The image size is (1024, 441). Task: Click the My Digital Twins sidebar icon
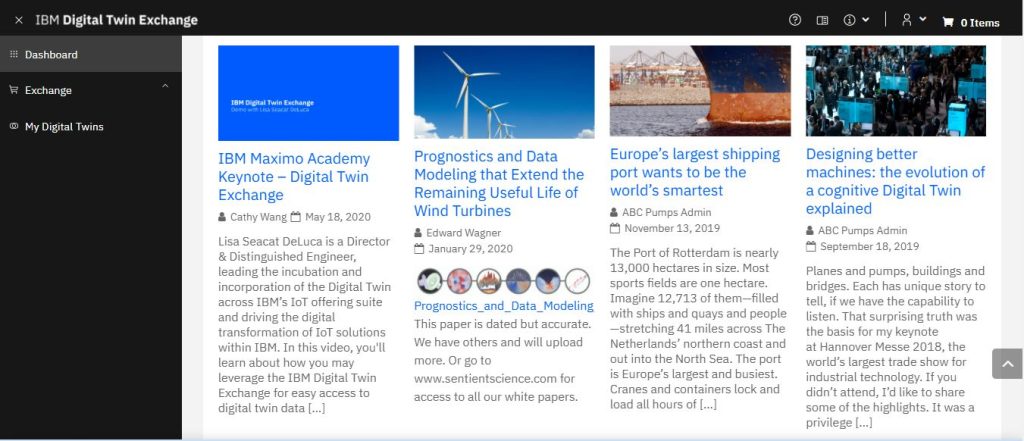point(14,126)
